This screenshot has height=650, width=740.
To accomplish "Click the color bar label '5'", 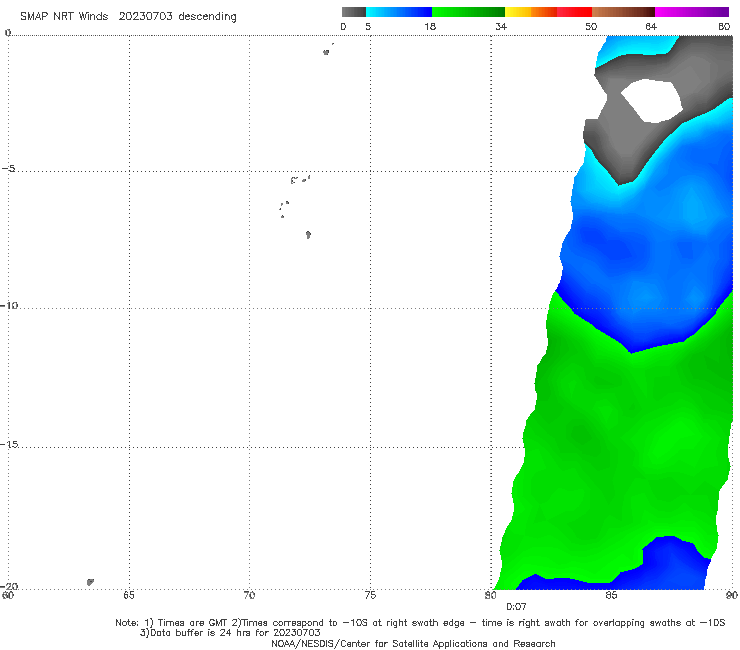I will tap(368, 27).
